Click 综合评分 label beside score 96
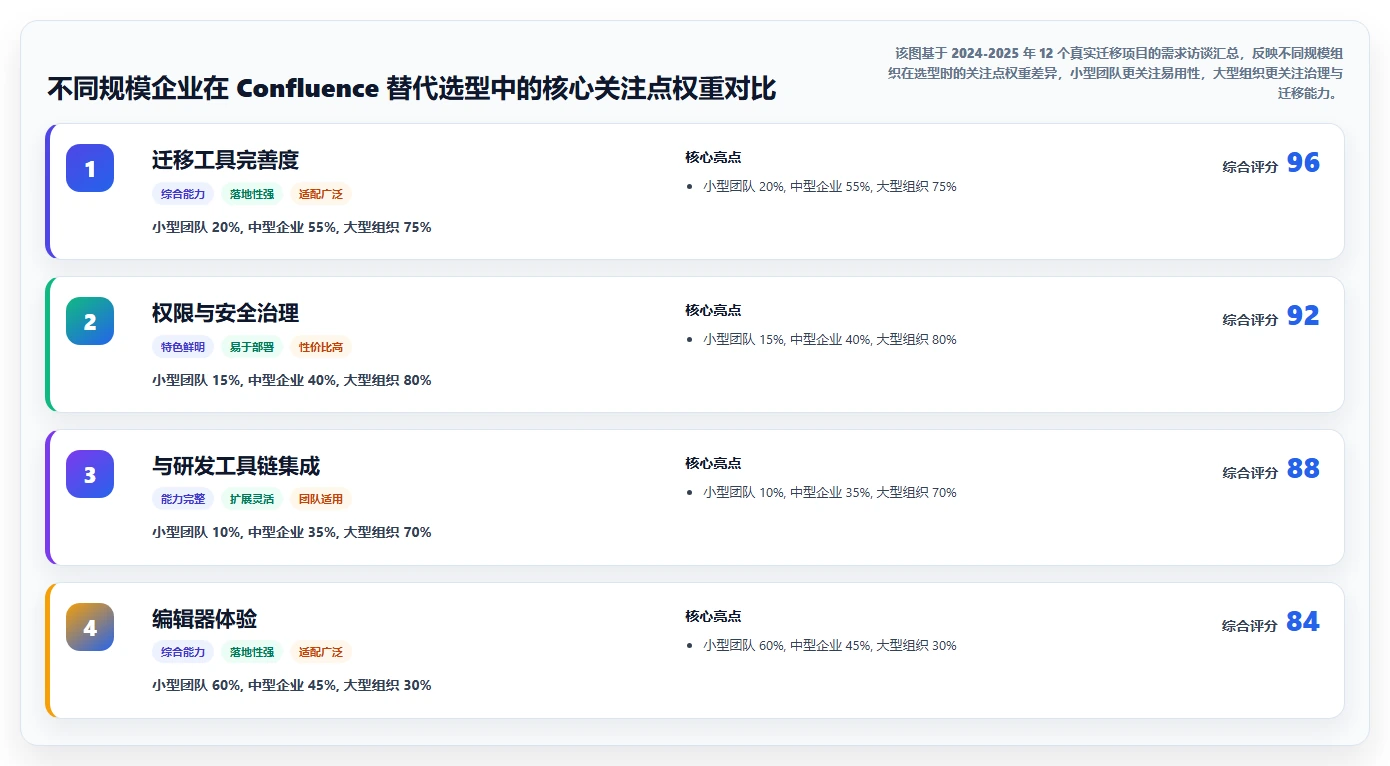This screenshot has width=1390, height=766. click(x=1250, y=167)
